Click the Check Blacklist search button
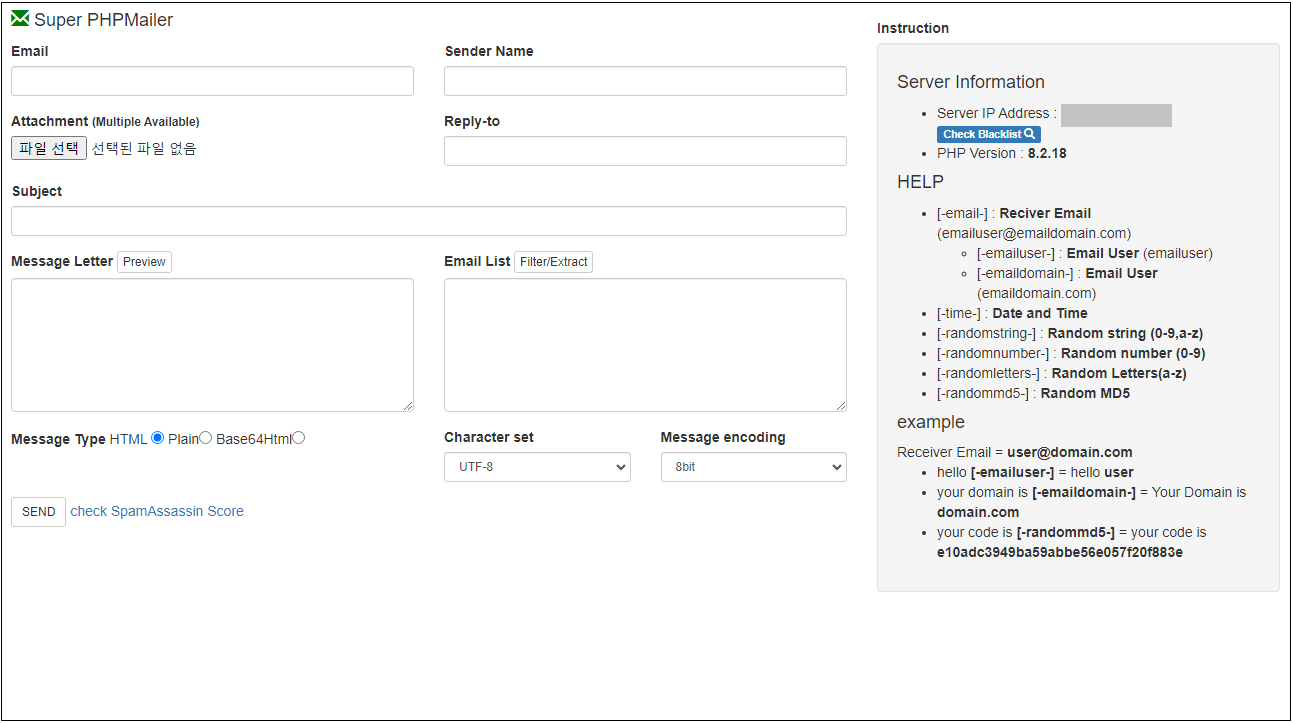 [x=988, y=134]
